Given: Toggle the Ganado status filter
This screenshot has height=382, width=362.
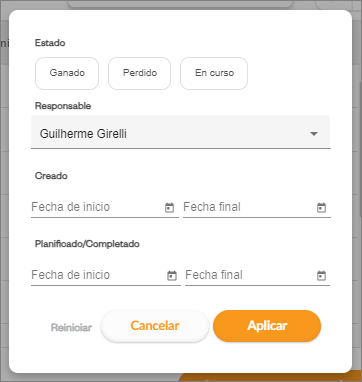Looking at the screenshot, I should pyautogui.click(x=67, y=73).
